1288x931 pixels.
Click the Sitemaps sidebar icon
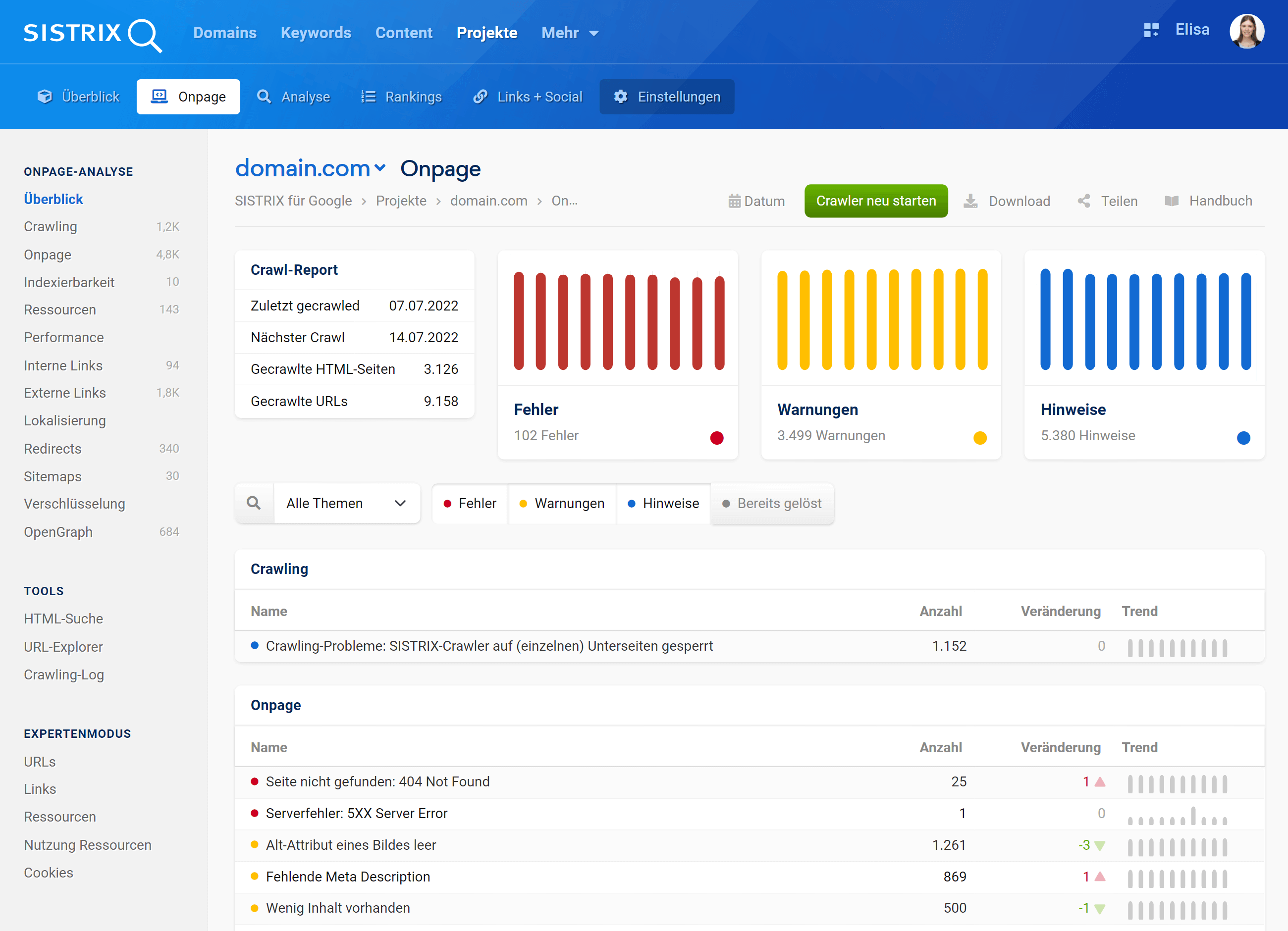(x=53, y=475)
